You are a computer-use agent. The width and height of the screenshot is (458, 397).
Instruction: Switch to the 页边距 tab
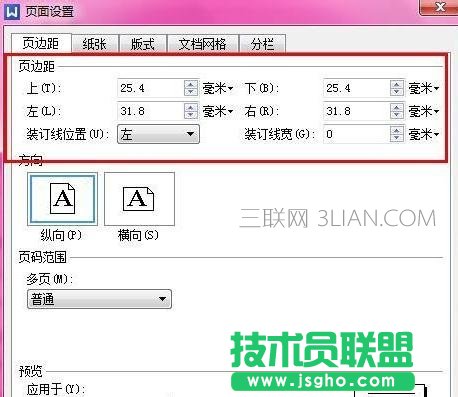click(41, 43)
